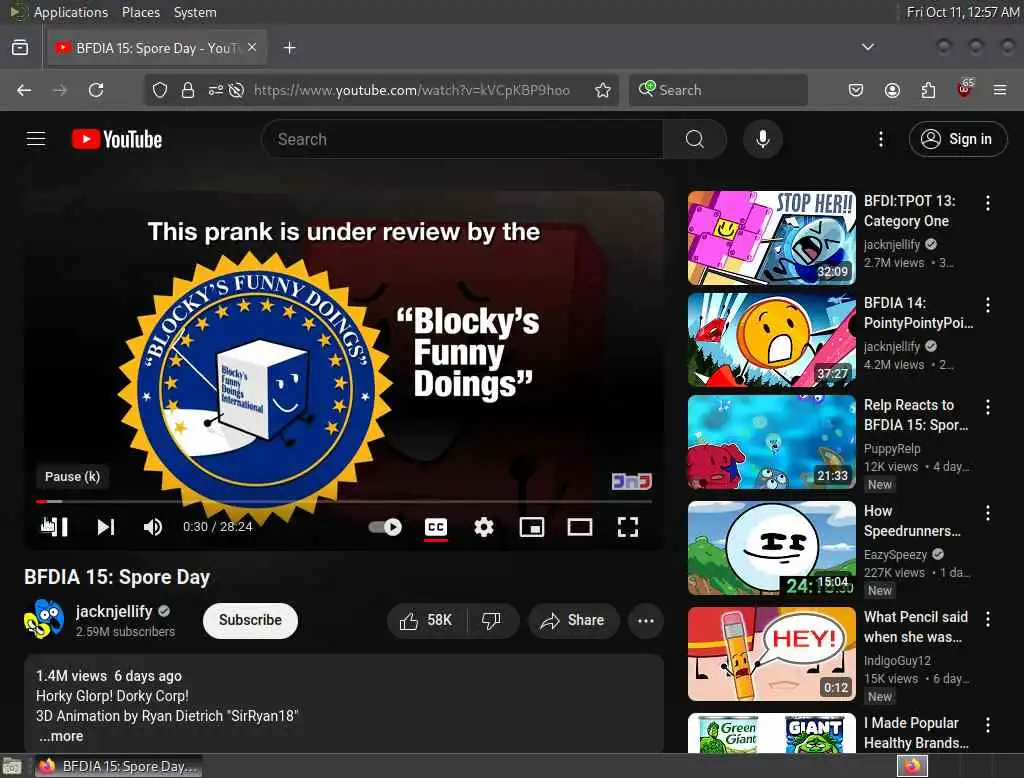This screenshot has height=778, width=1024.
Task: List all tabs chevron dropdown
Action: [x=868, y=47]
